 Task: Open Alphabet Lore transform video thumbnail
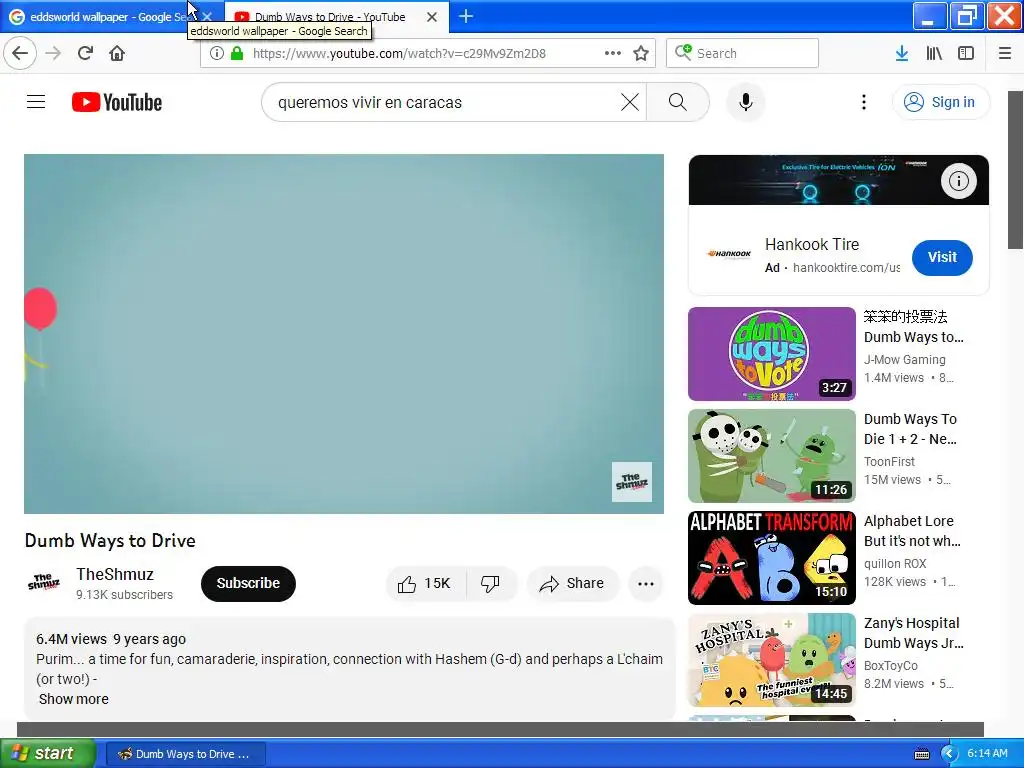771,558
